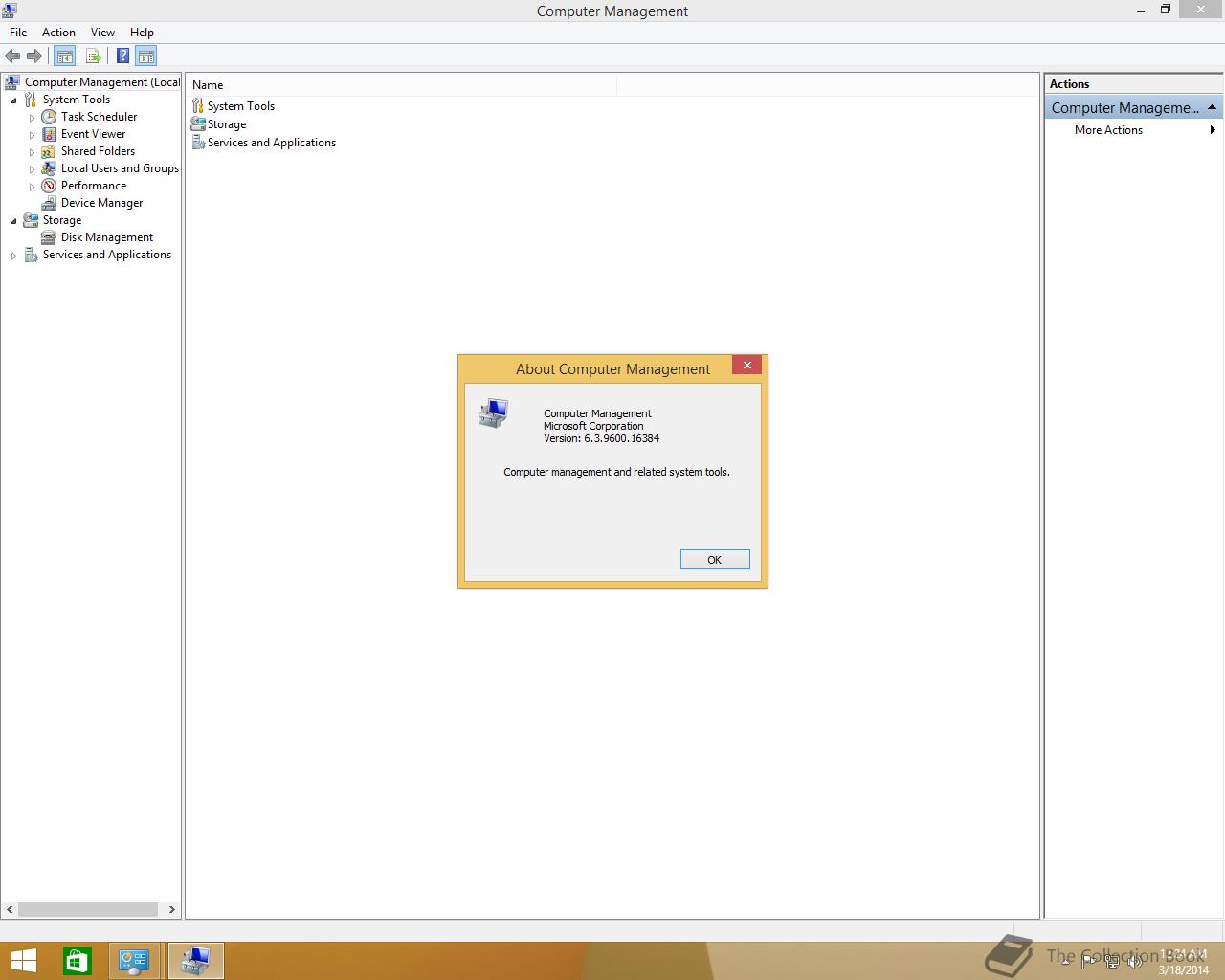Open More Actions in the Actions pane
This screenshot has width=1225, height=980.
(x=1133, y=130)
